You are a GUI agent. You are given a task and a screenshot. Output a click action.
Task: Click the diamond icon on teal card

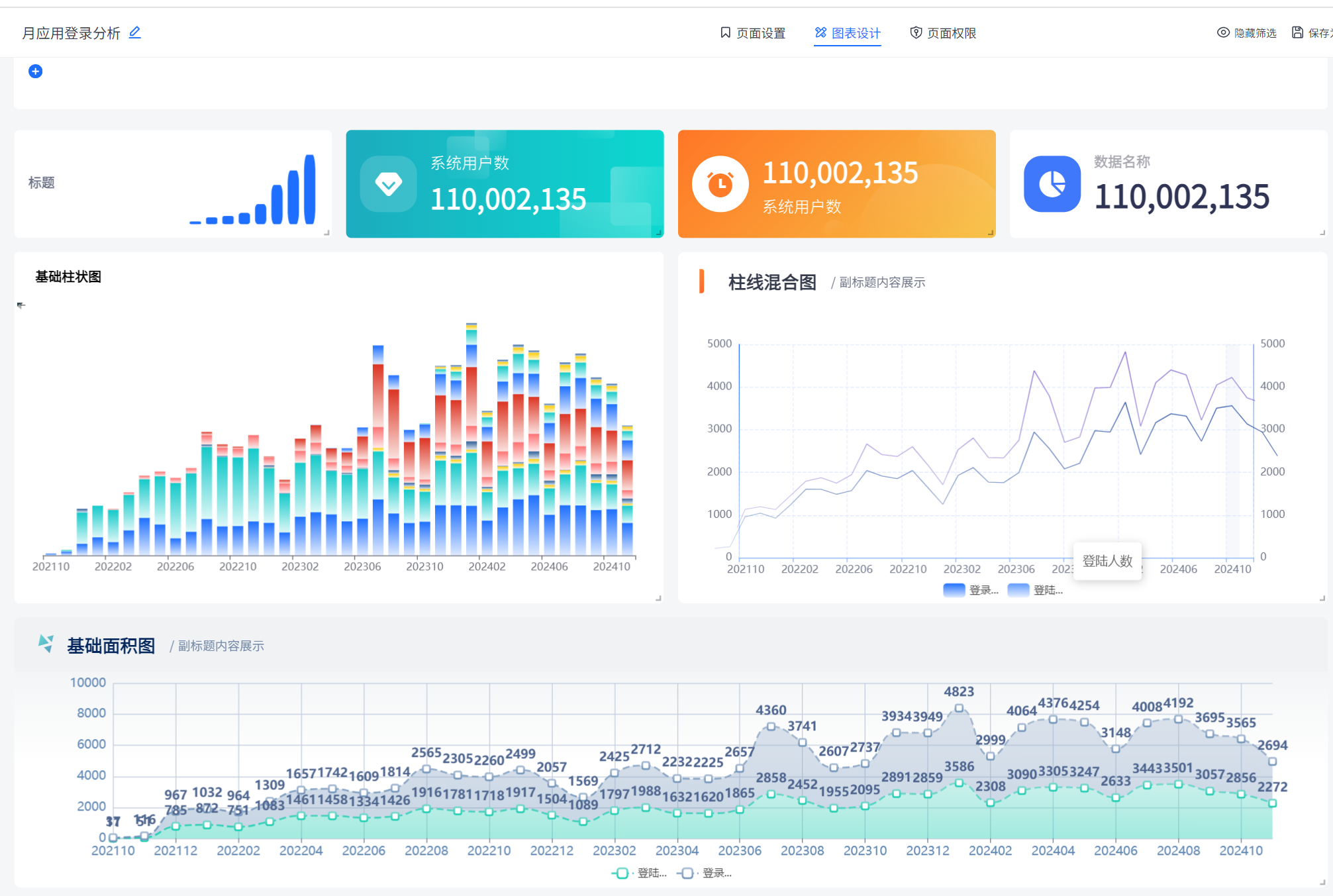point(388,184)
